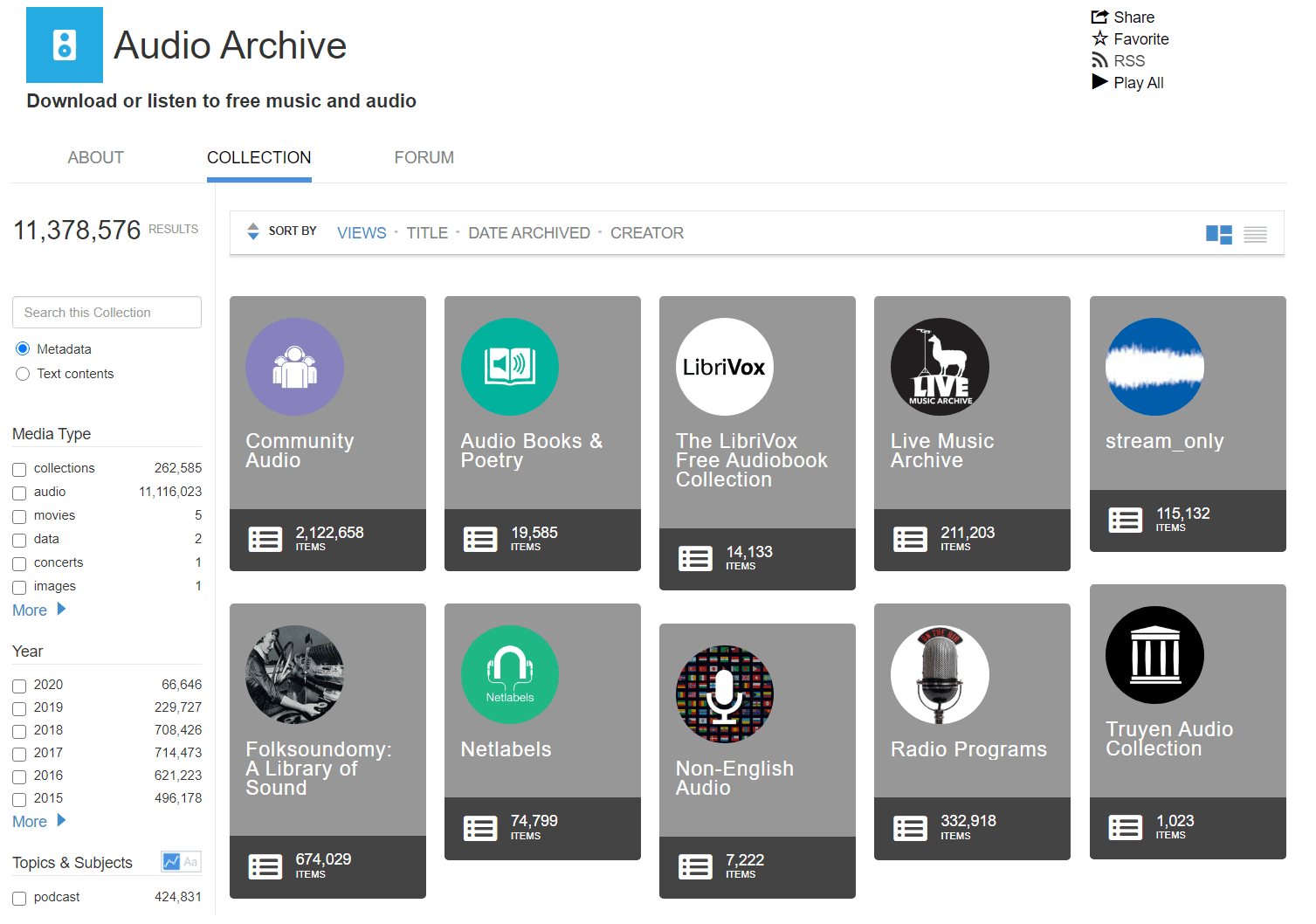The width and height of the screenshot is (1316, 924).
Task: Enable the 2019 year filter
Action: pos(19,708)
